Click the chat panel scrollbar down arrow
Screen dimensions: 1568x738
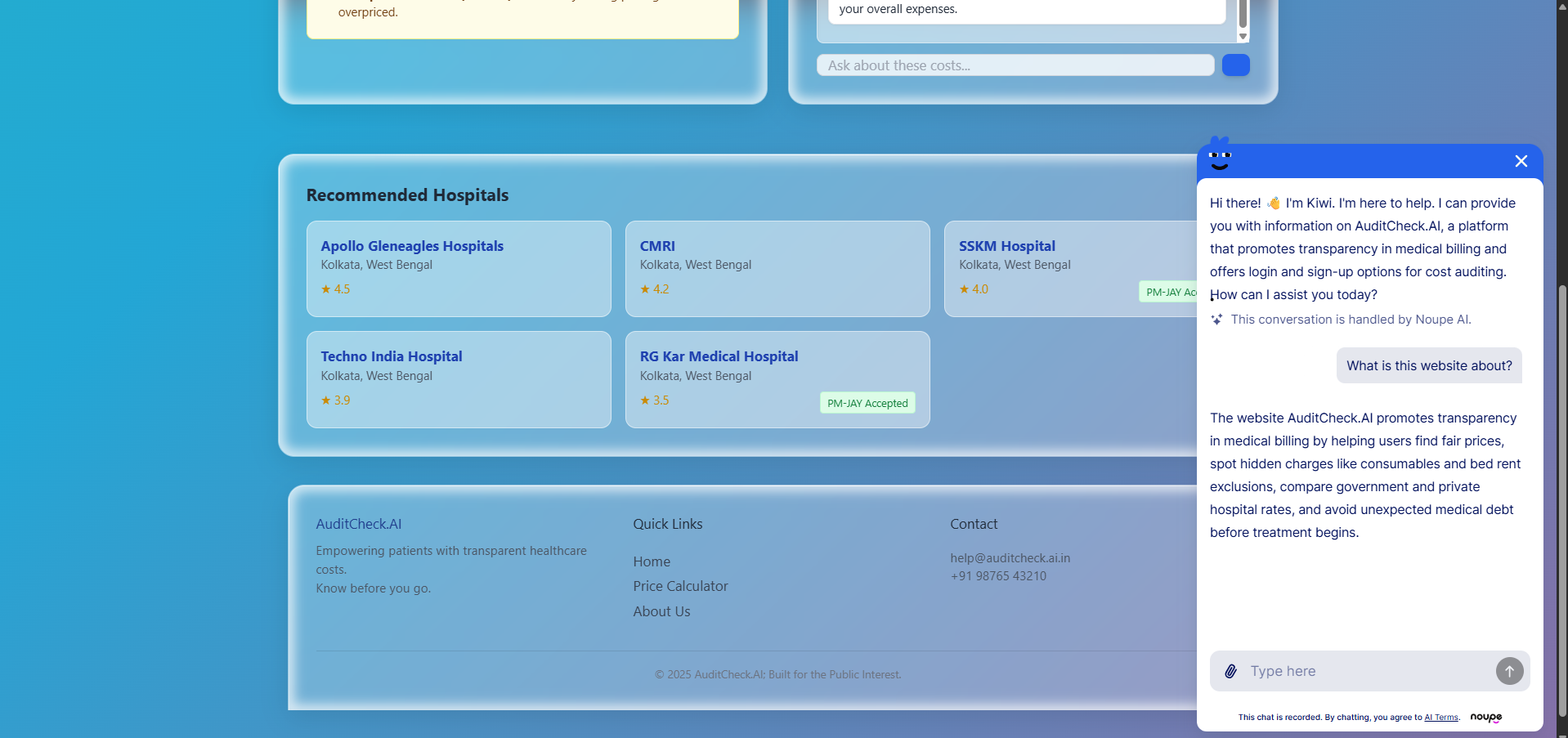pyautogui.click(x=1243, y=36)
